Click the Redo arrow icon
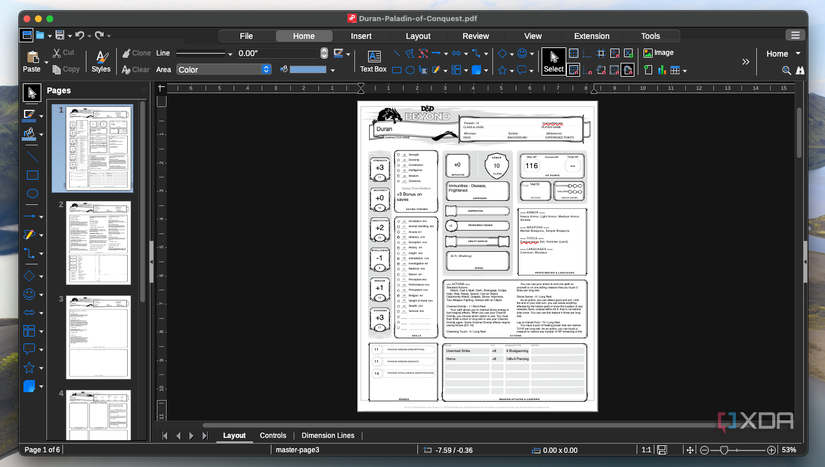Viewport: 825px width, 467px height. pyautogui.click(x=99, y=35)
